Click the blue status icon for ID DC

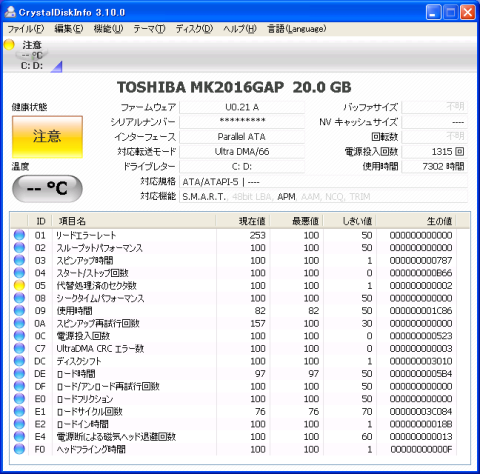pyautogui.click(x=19, y=361)
